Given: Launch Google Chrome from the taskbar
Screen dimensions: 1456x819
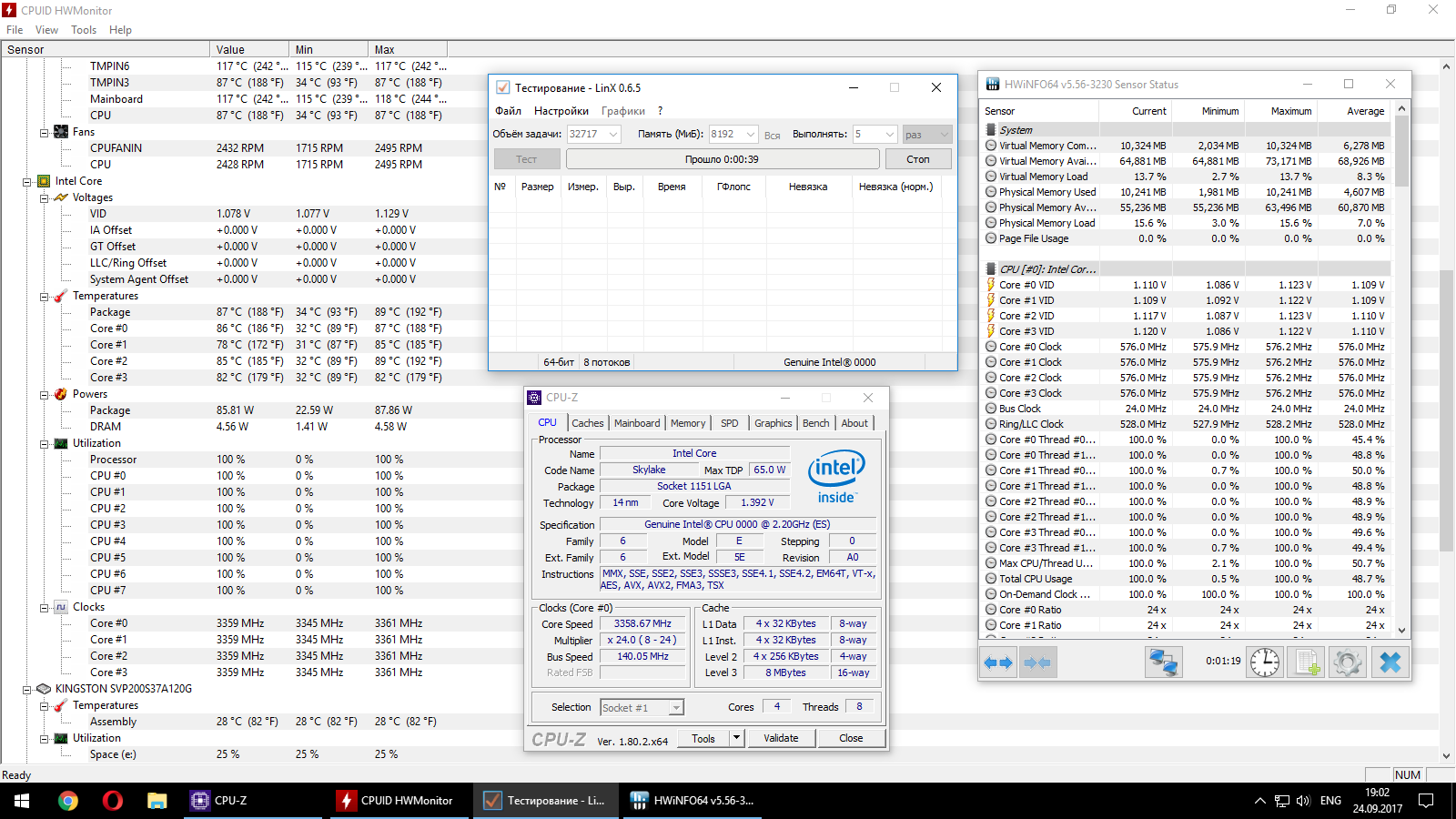Looking at the screenshot, I should (x=67, y=801).
